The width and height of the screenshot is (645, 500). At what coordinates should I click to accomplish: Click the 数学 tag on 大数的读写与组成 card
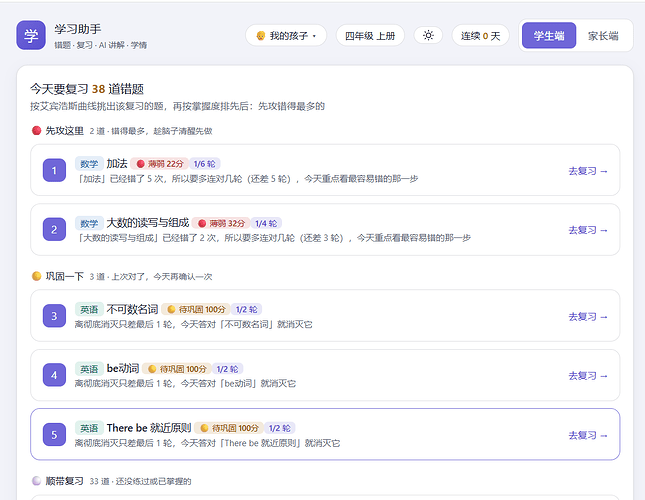[89, 223]
